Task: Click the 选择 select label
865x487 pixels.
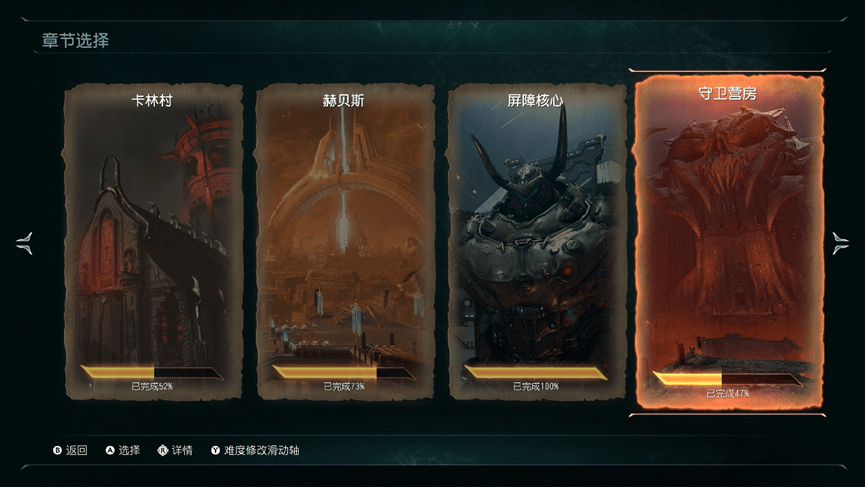Action: (x=129, y=451)
